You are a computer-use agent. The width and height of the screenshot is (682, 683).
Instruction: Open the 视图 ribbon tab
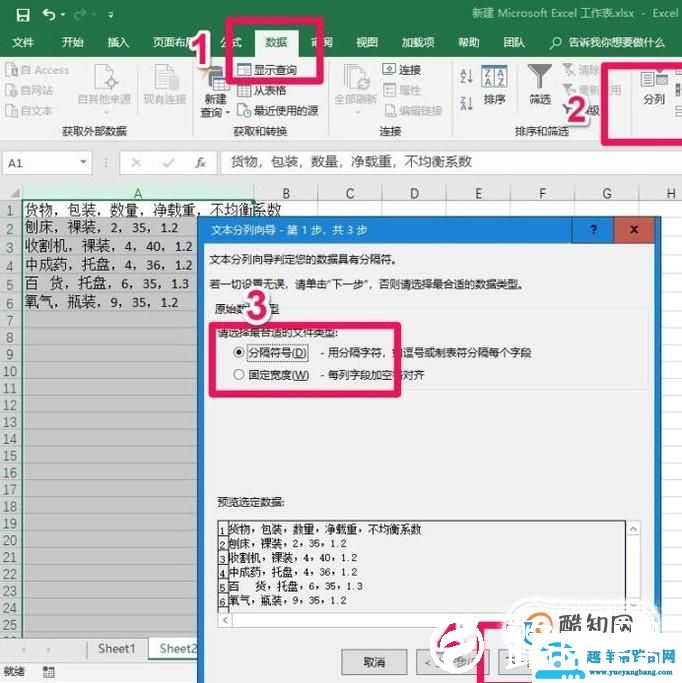pos(367,42)
